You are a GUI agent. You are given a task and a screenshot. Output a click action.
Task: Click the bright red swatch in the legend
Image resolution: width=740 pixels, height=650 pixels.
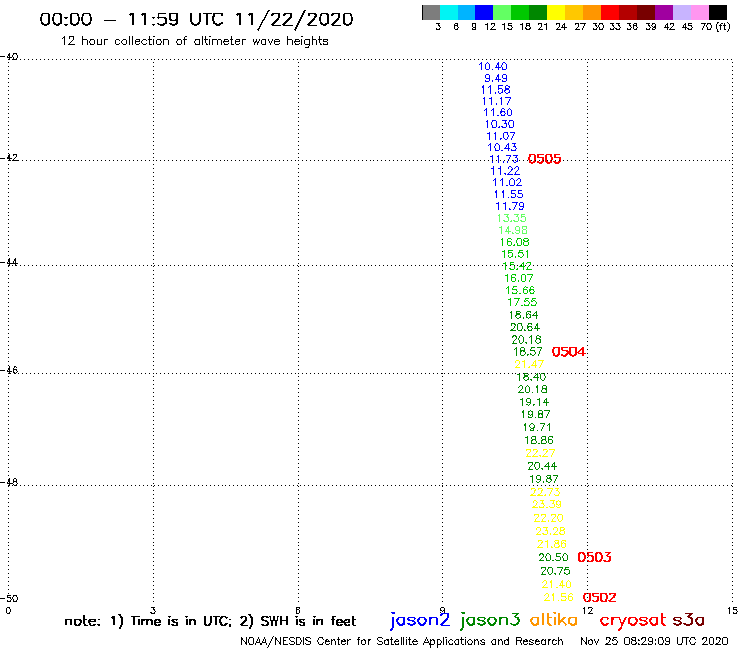(610, 12)
